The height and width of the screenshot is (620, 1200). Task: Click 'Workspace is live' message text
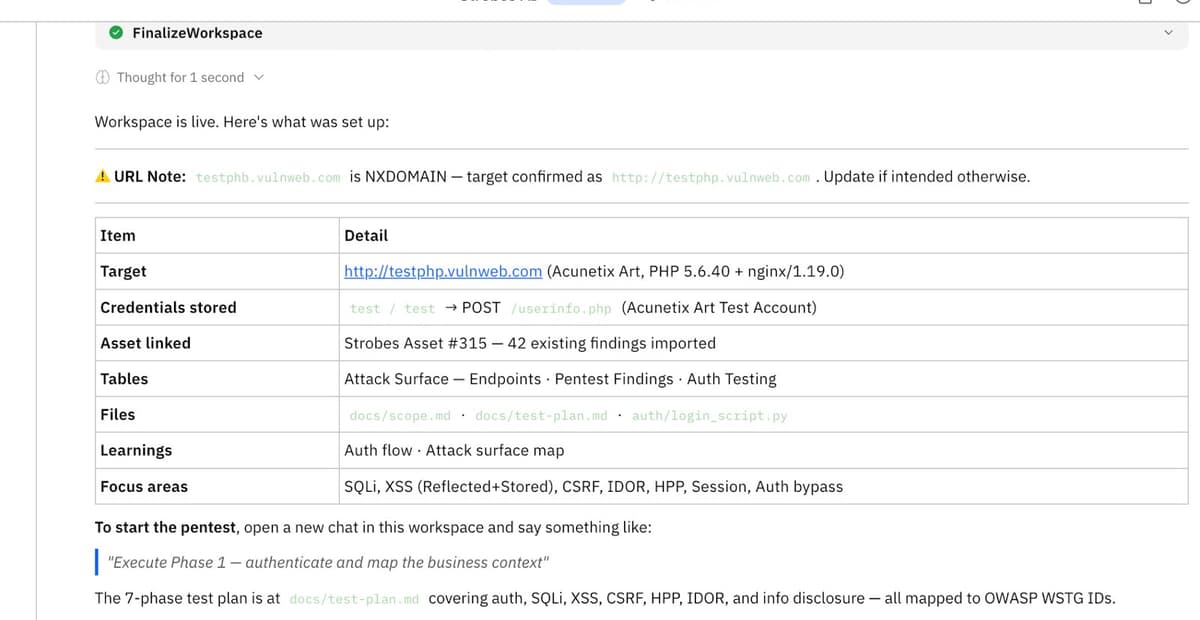pyautogui.click(x=242, y=122)
